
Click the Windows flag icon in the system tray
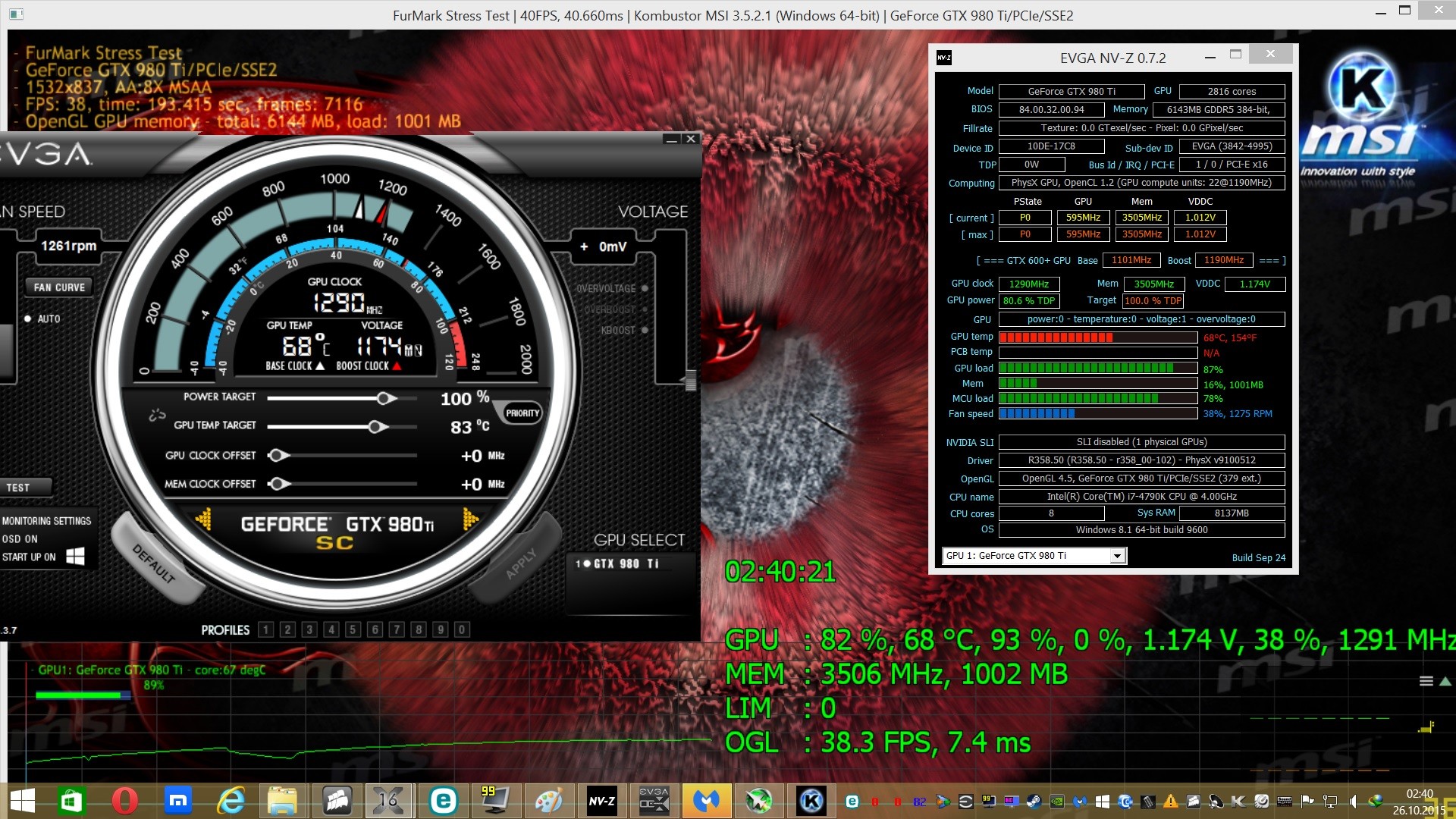[1103, 802]
